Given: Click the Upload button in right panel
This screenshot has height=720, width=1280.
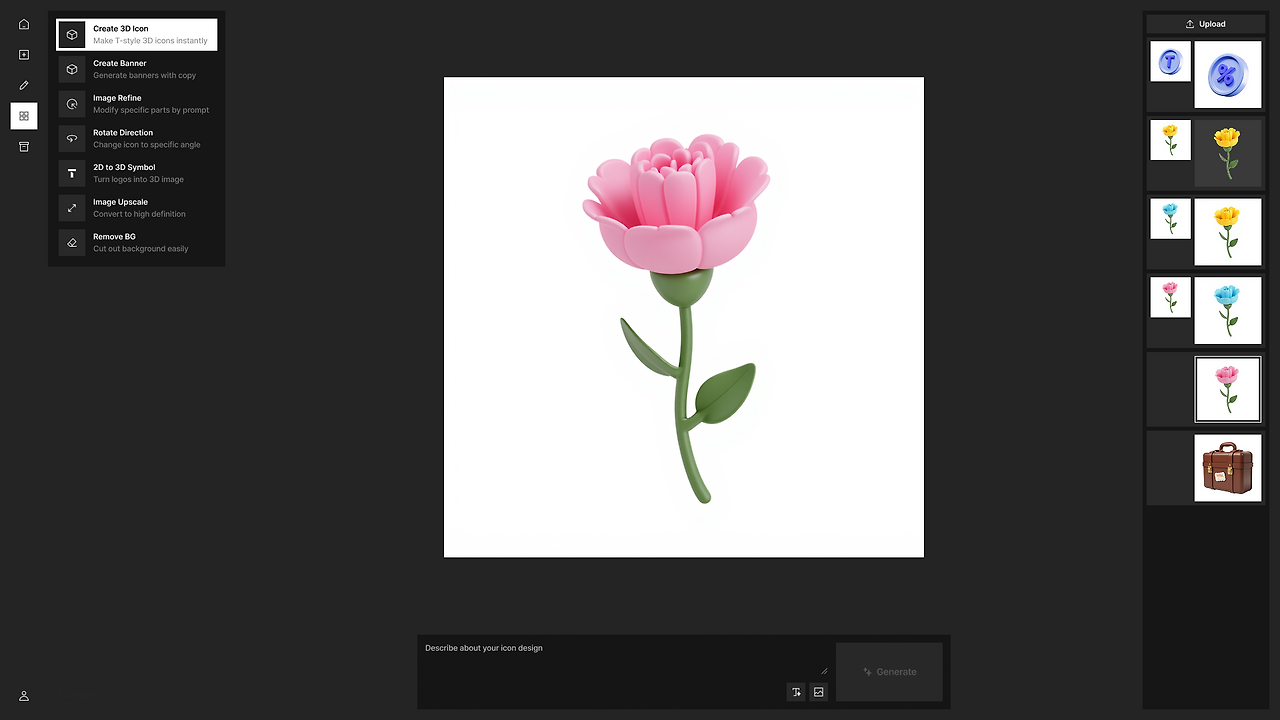Looking at the screenshot, I should [1205, 23].
